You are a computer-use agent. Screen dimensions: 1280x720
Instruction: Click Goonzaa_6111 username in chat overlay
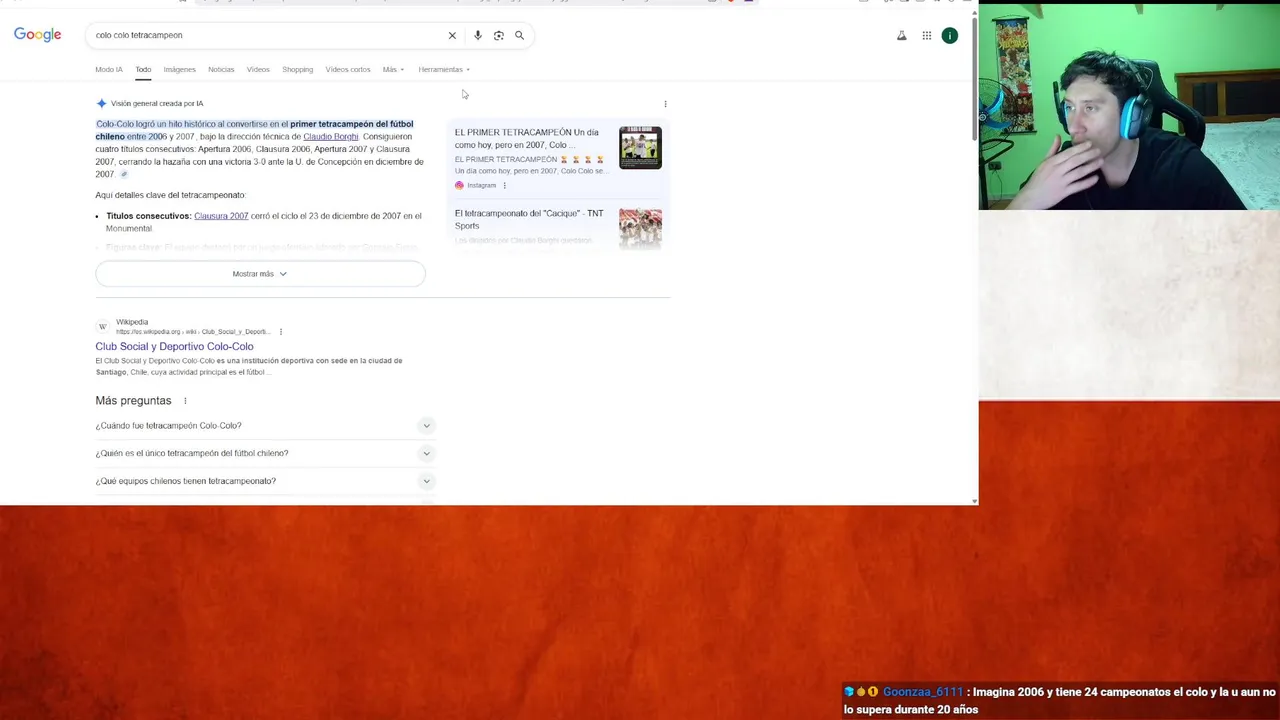922,692
